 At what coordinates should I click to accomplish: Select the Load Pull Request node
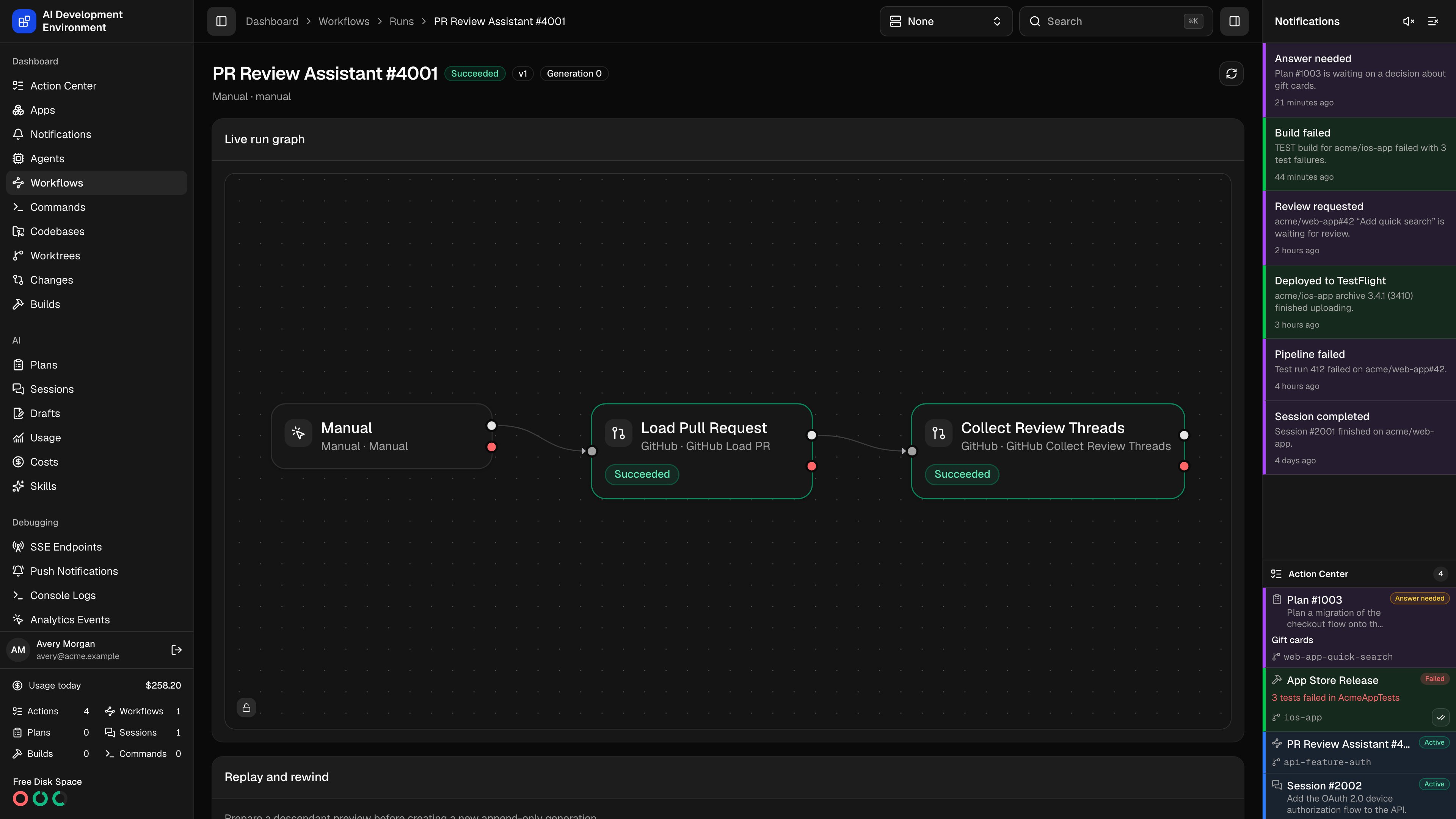click(701, 451)
